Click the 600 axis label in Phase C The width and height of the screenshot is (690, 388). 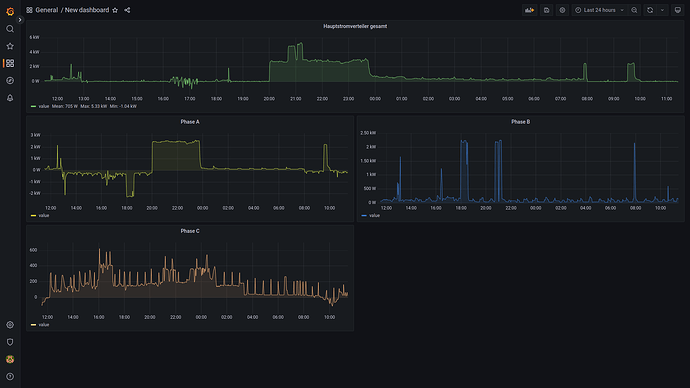click(x=33, y=250)
